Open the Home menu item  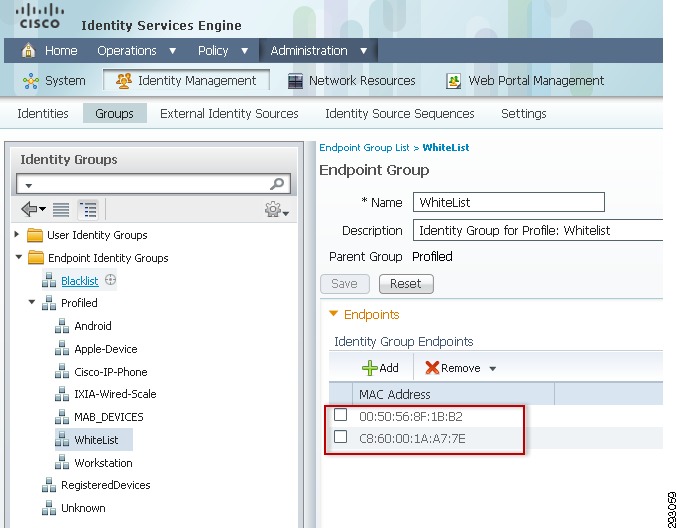point(61,51)
